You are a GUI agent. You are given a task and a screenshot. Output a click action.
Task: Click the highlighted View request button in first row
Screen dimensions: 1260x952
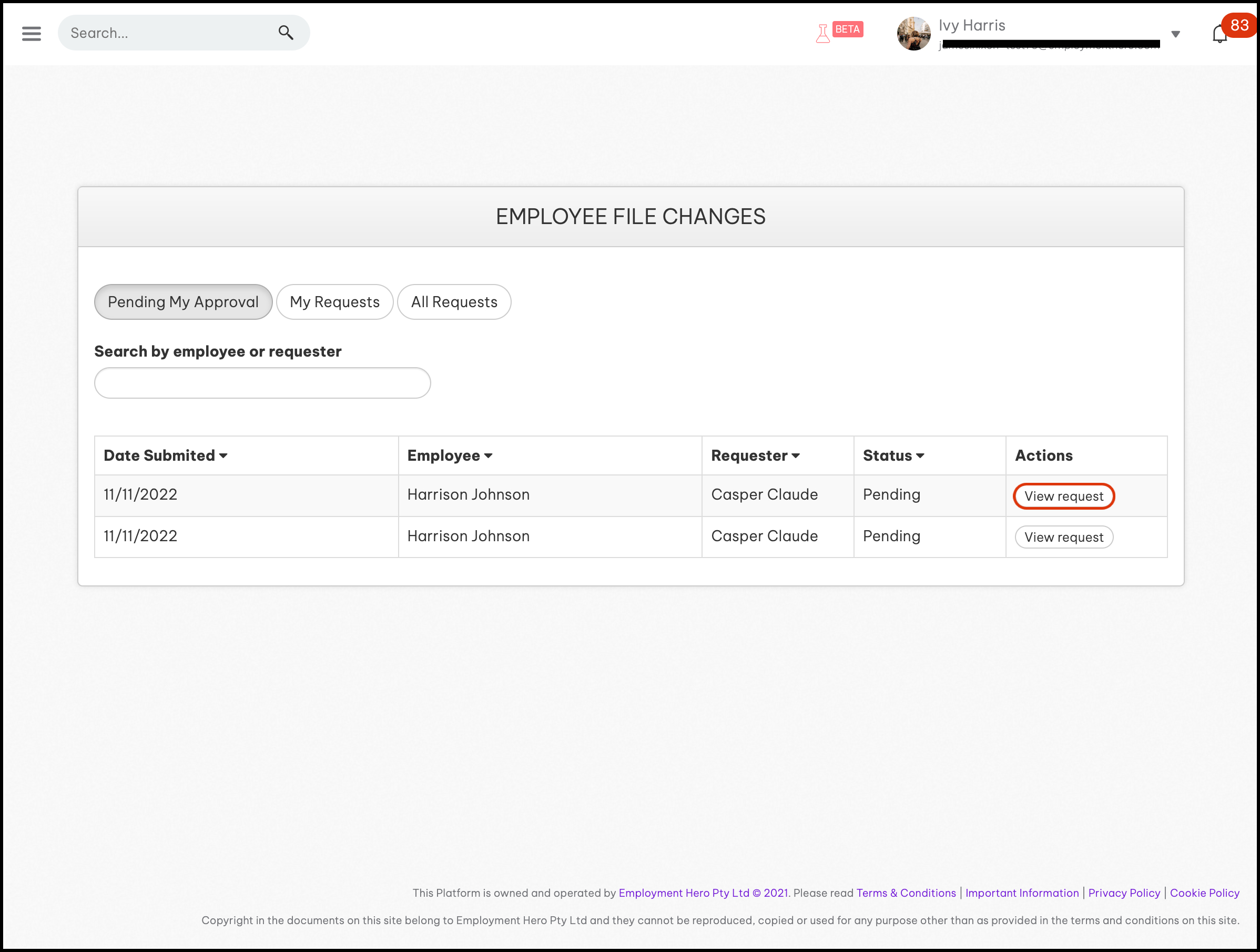tap(1063, 496)
